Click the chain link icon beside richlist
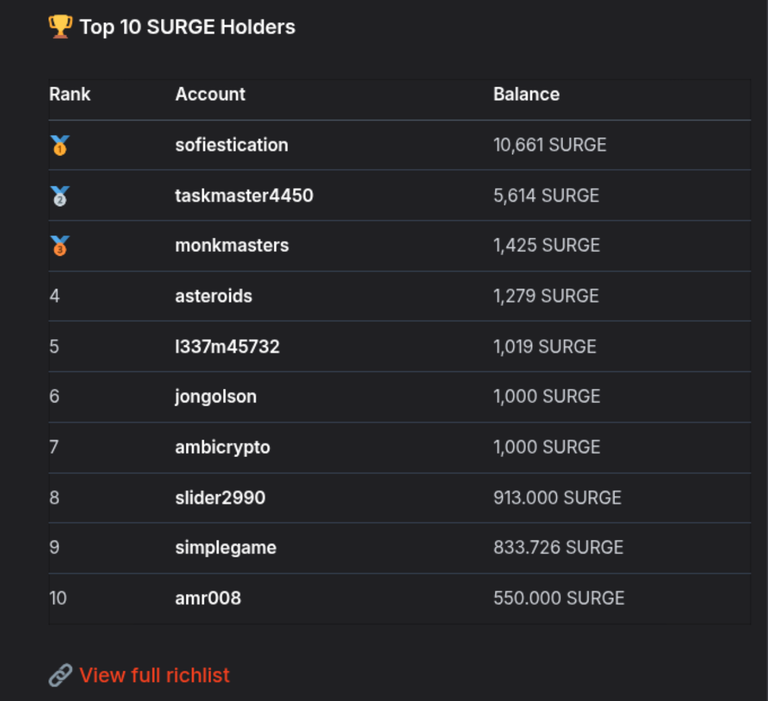This screenshot has height=701, width=768. click(x=61, y=676)
